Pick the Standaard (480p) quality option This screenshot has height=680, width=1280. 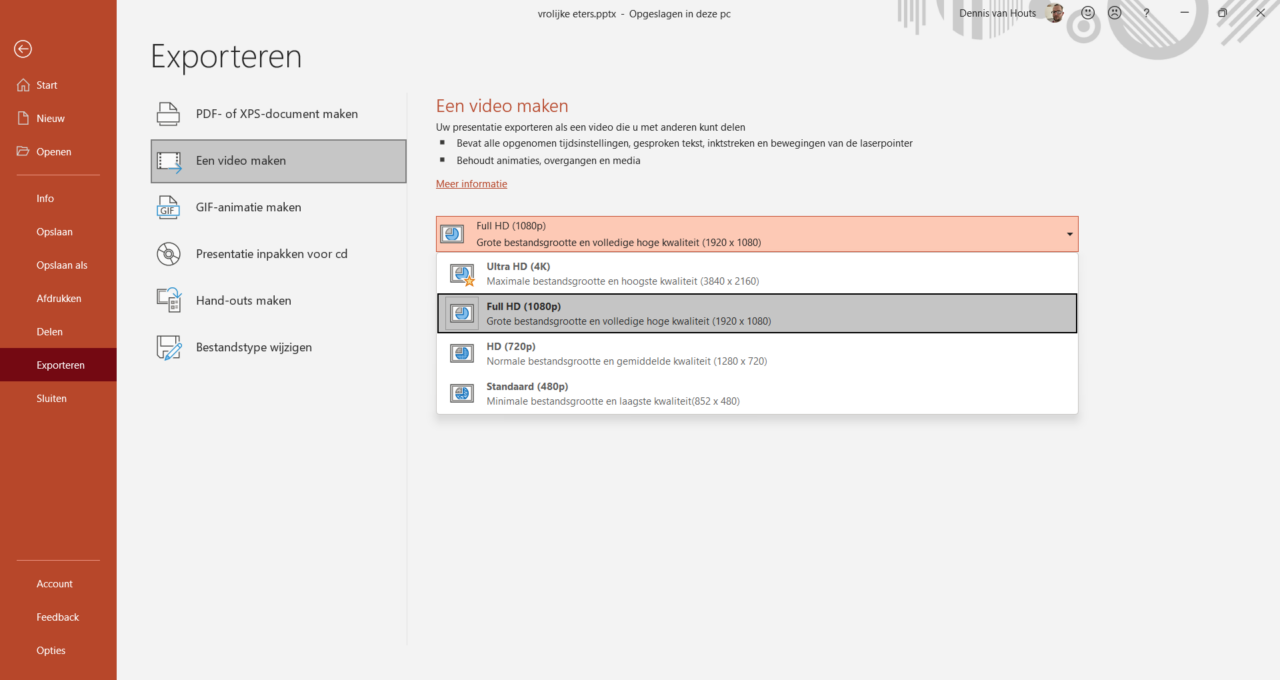(x=700, y=392)
